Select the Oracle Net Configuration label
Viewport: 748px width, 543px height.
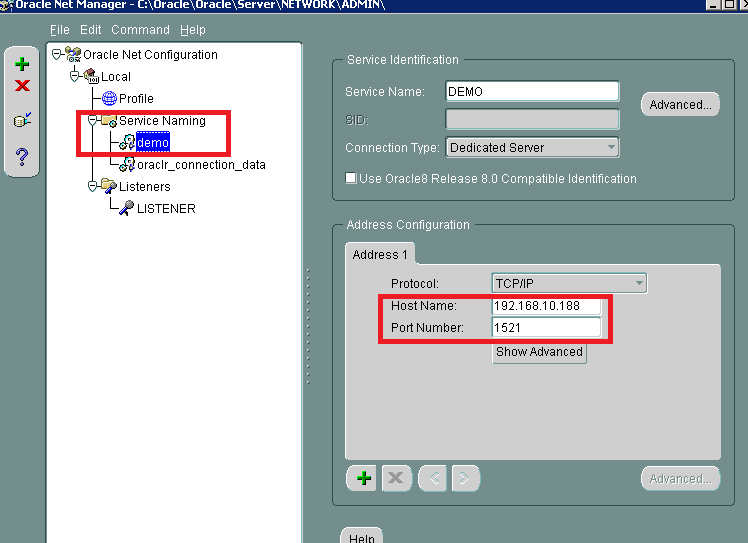click(x=150, y=55)
